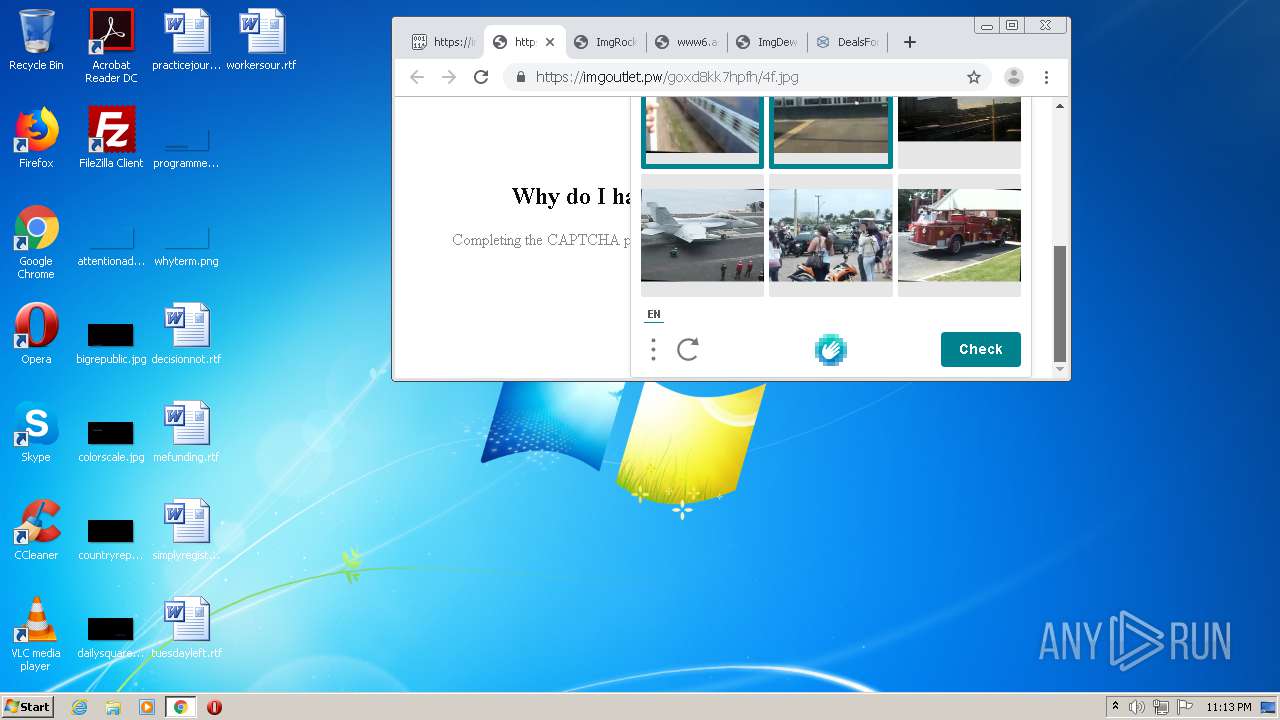Select the red fire truck tile
This screenshot has width=1280, height=720.
(959, 236)
